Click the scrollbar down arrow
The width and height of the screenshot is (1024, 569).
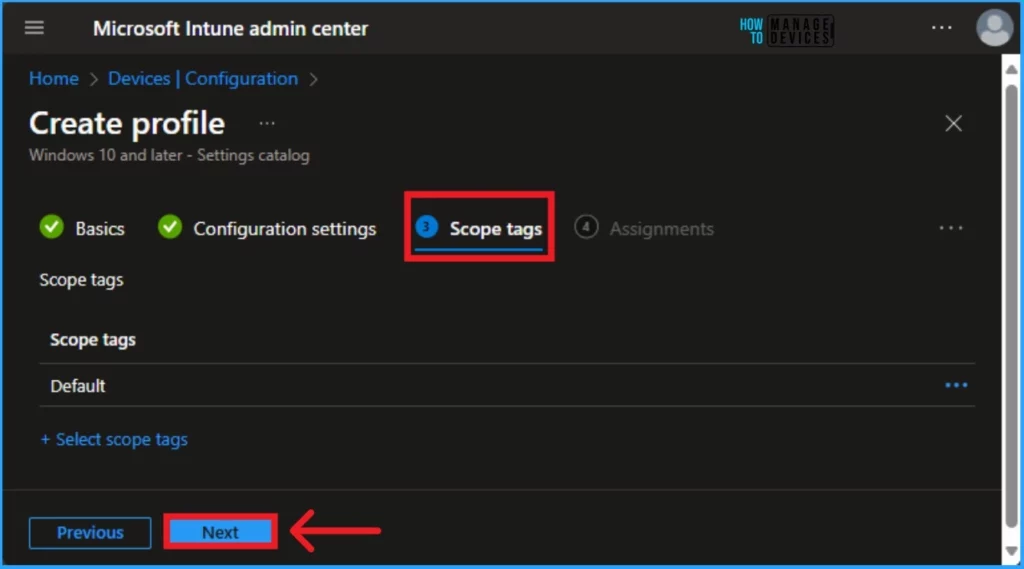click(x=1012, y=551)
